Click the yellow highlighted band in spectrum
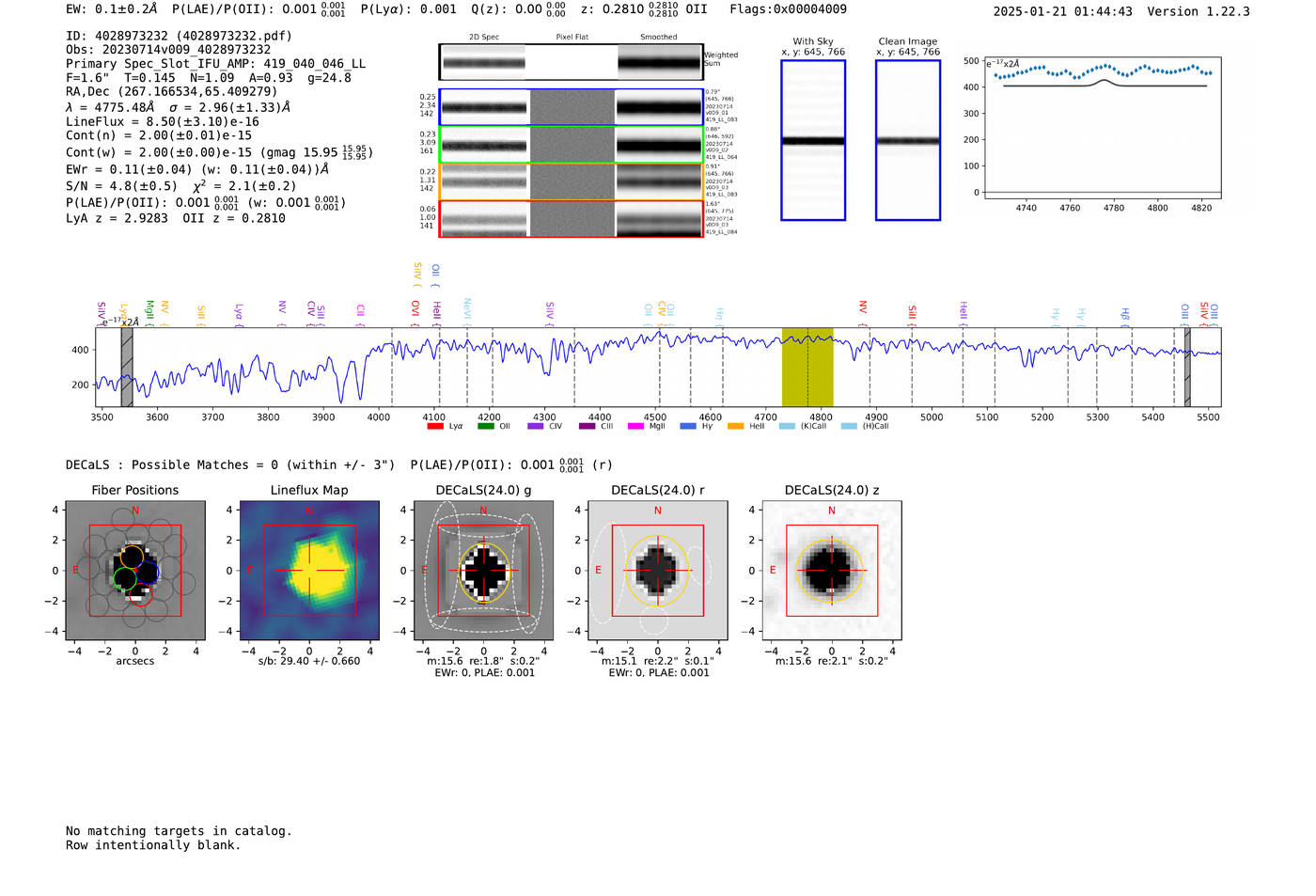This screenshot has height=896, width=1316. [x=807, y=367]
